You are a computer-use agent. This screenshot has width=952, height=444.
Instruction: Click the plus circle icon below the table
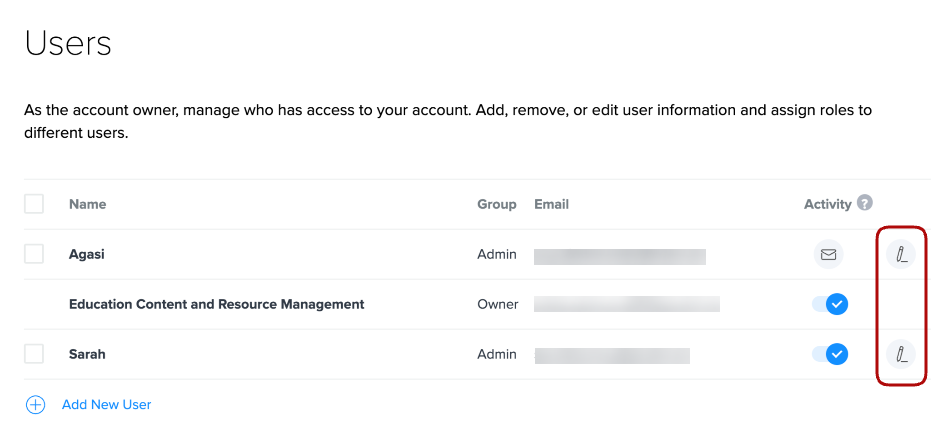point(35,405)
